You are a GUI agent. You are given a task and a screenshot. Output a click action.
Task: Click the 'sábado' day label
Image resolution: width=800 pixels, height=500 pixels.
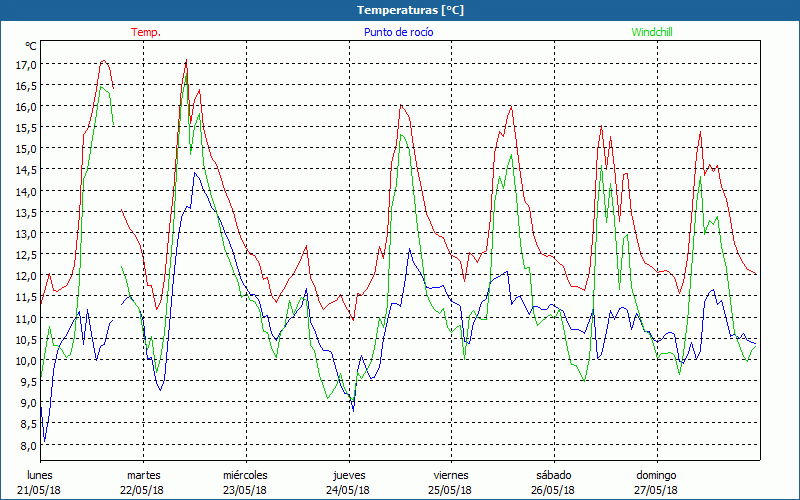click(x=554, y=475)
